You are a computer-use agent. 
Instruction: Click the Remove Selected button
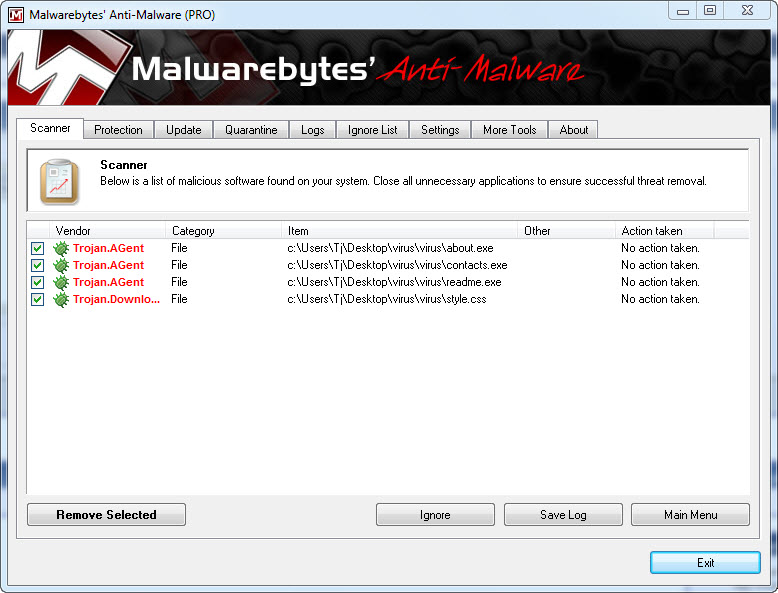click(x=107, y=515)
